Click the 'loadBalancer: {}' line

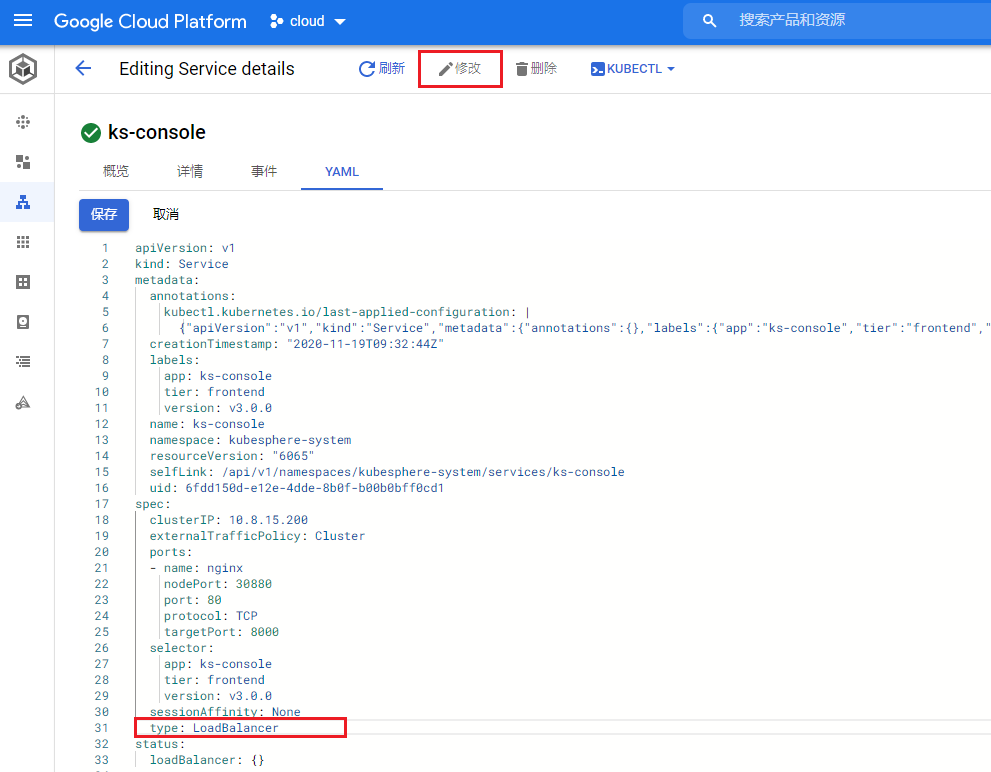(207, 760)
